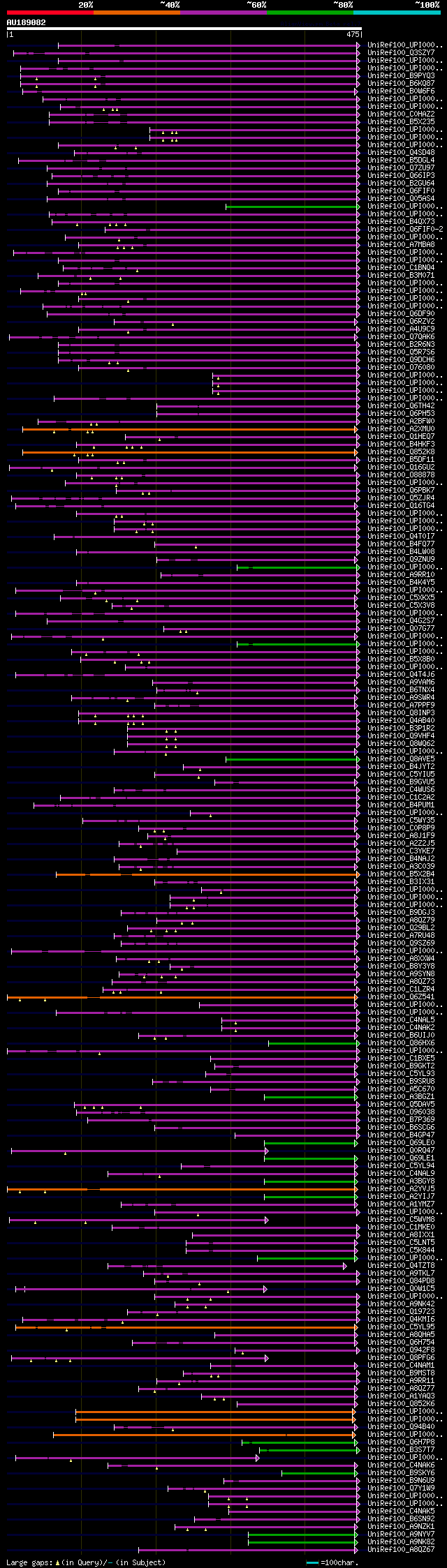
Task: Select hit label UniRef100_B5DGL4
Action: coord(401,160)
